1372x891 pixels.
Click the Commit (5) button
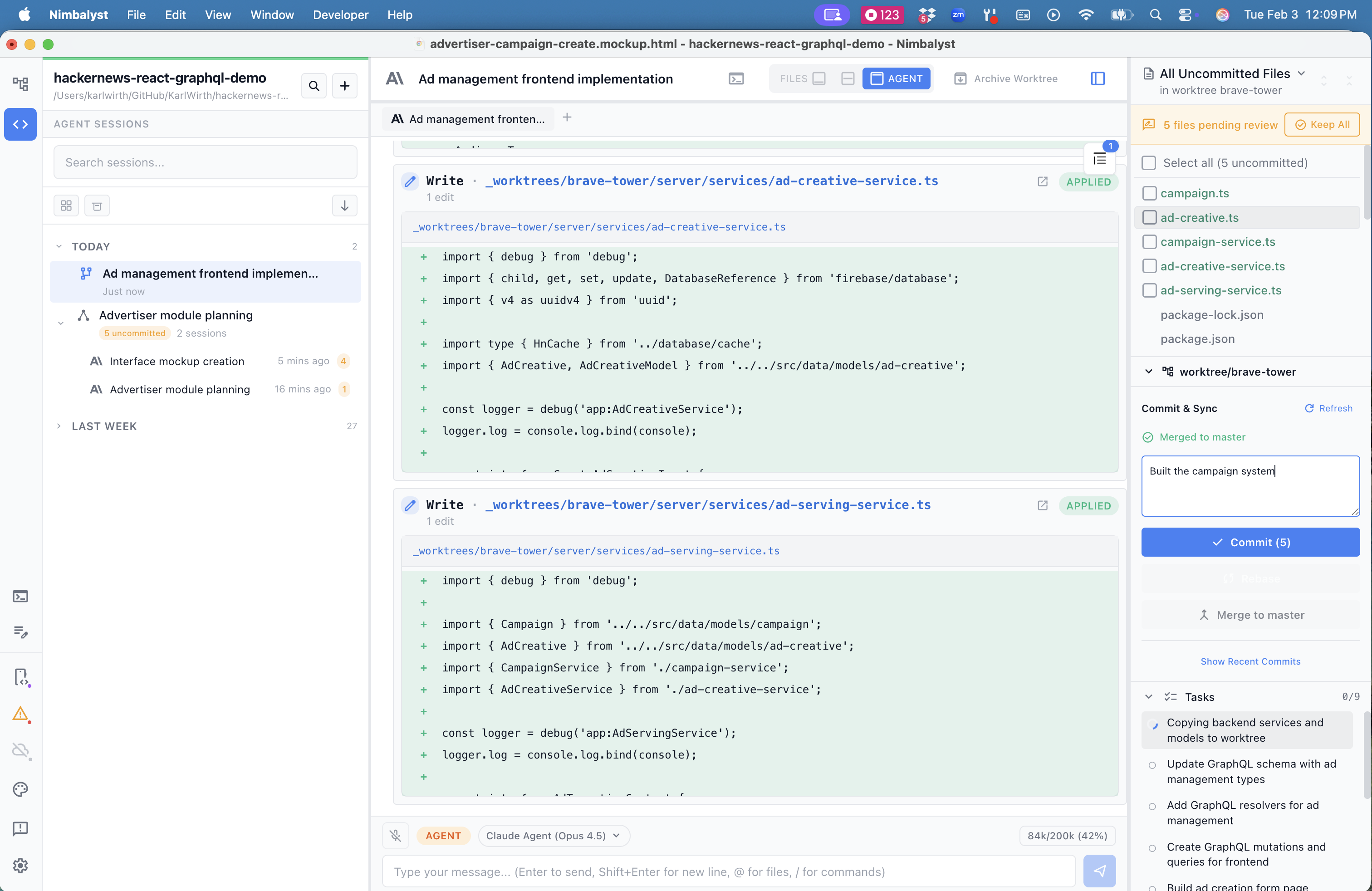(1250, 542)
